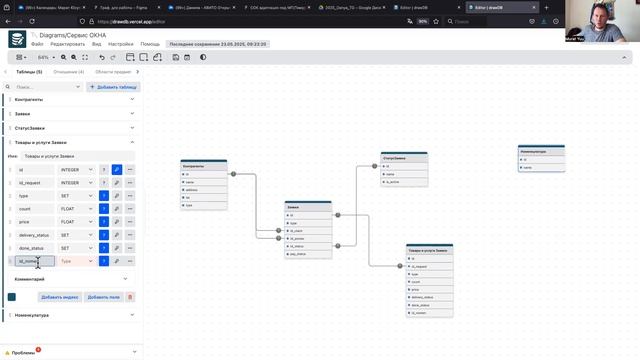Click the drawDB logo icon

[17, 39]
